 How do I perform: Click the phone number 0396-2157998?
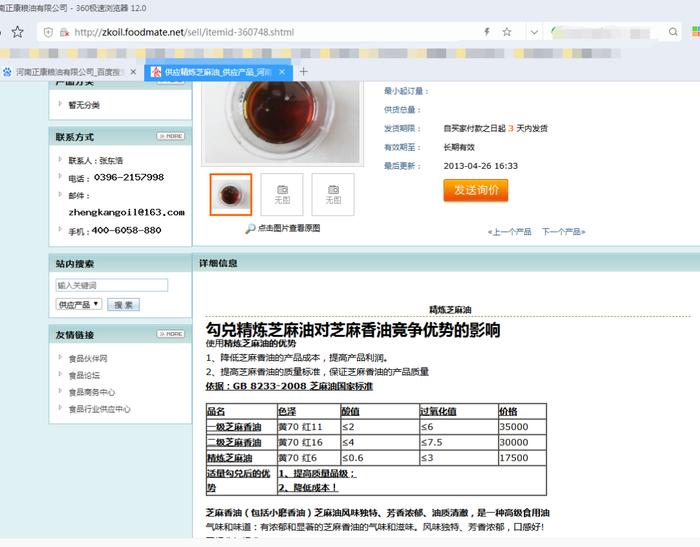point(129,177)
